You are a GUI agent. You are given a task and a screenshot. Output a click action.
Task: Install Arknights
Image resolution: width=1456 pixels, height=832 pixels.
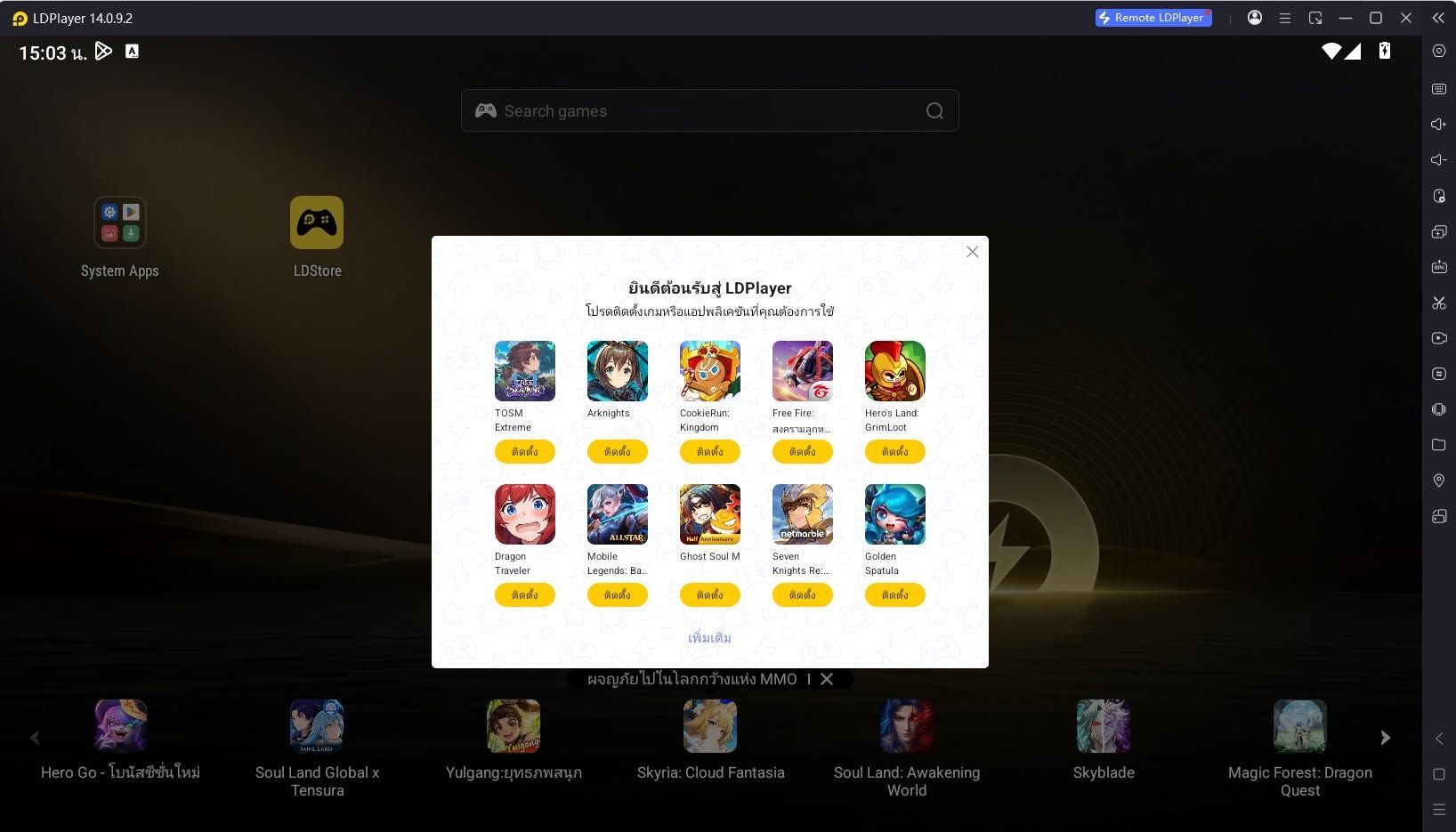618,452
